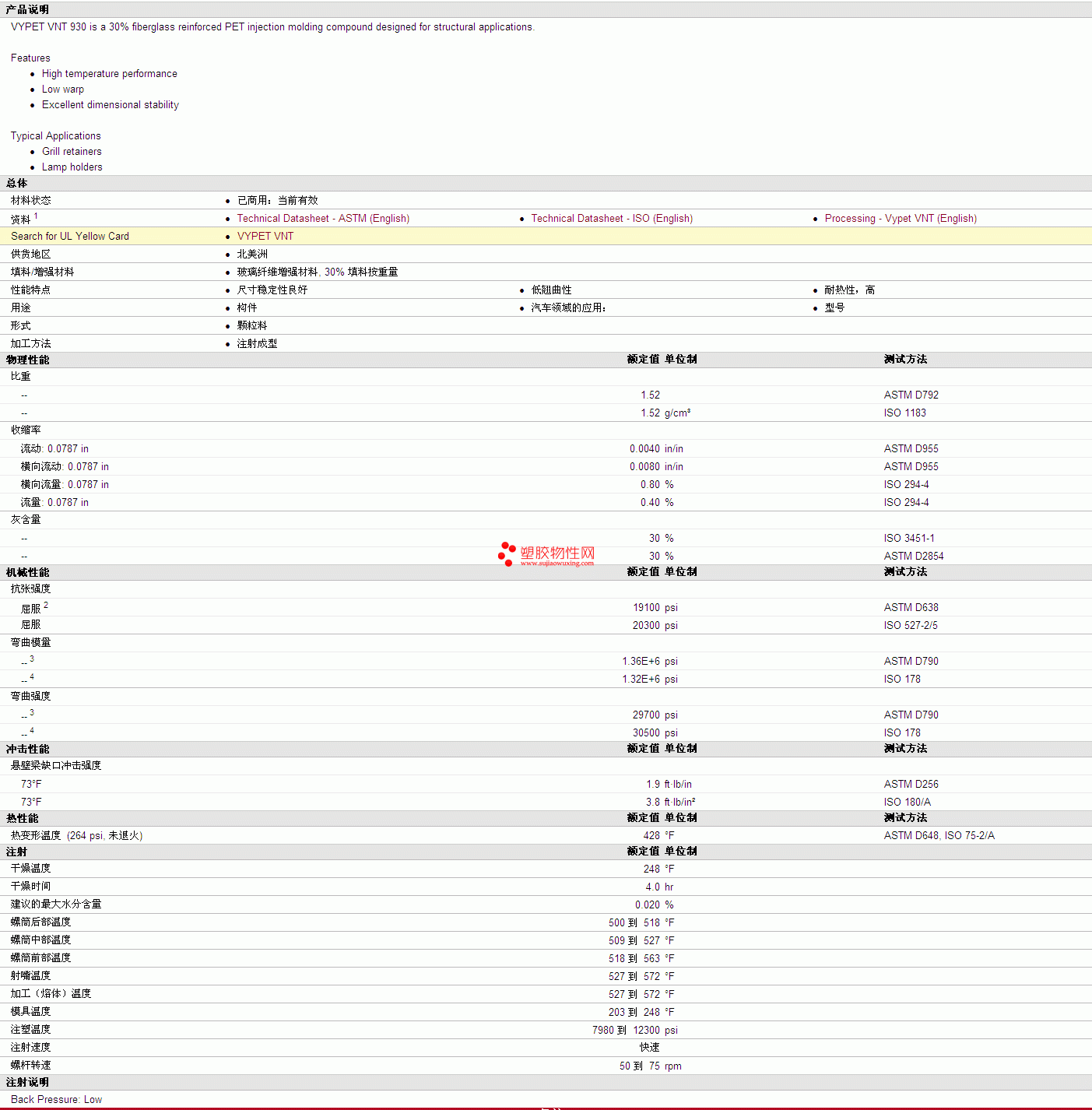This screenshot has height=1110, width=1092.
Task: Select the 19100 tensile strength value
Action: pyautogui.click(x=646, y=608)
